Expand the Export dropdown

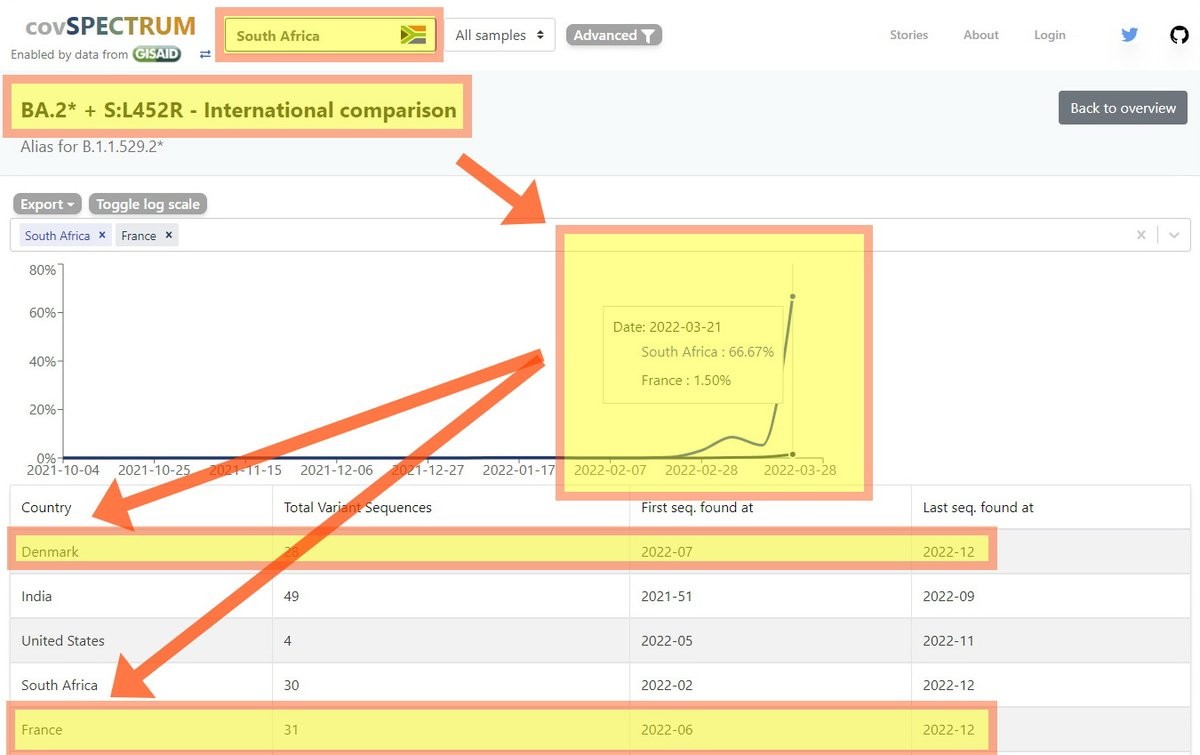pos(48,204)
